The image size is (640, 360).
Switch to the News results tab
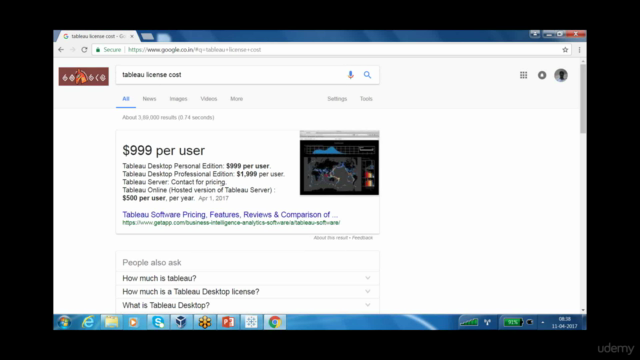pyautogui.click(x=149, y=99)
